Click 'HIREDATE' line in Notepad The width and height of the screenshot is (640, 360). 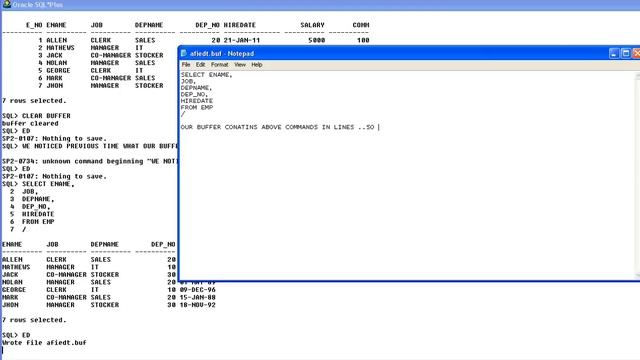(x=197, y=101)
